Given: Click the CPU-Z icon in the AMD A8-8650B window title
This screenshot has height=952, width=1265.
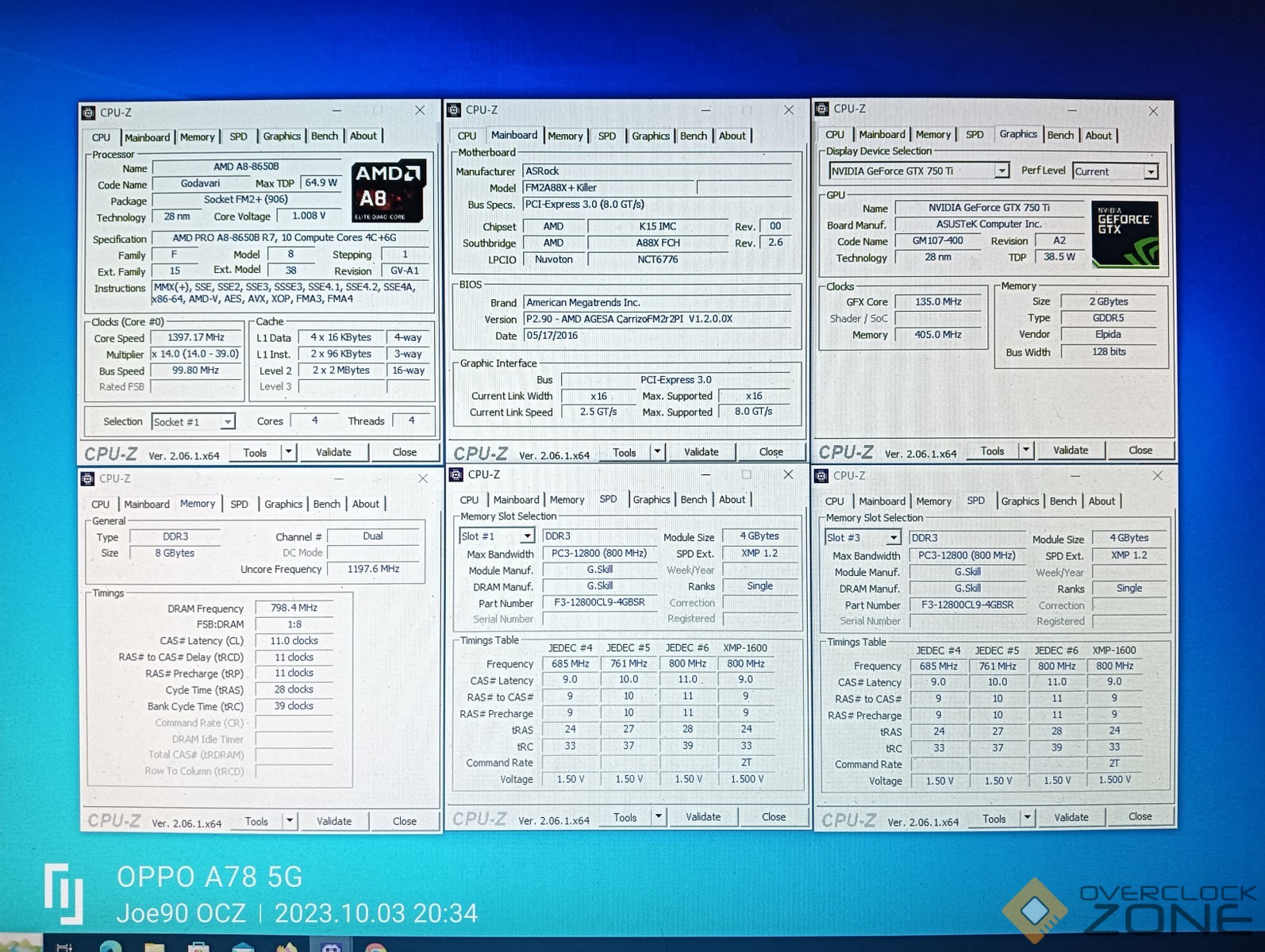Looking at the screenshot, I should point(89,113).
